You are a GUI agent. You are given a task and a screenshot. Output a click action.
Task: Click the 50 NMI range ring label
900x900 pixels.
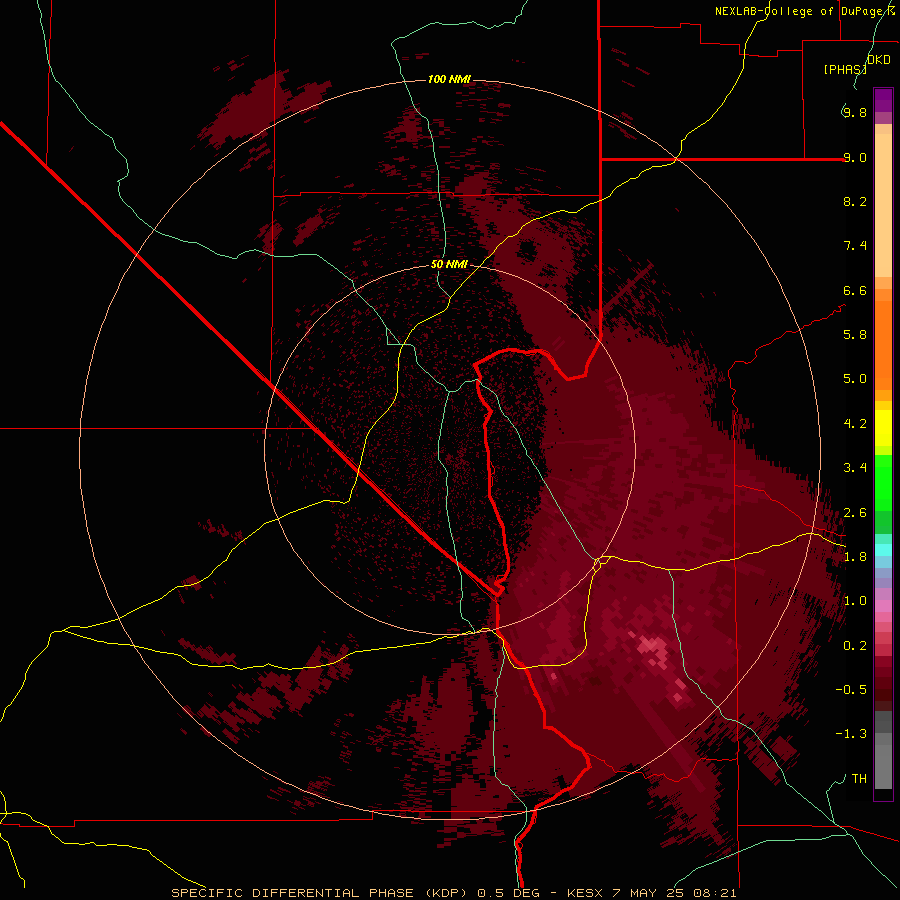[449, 264]
